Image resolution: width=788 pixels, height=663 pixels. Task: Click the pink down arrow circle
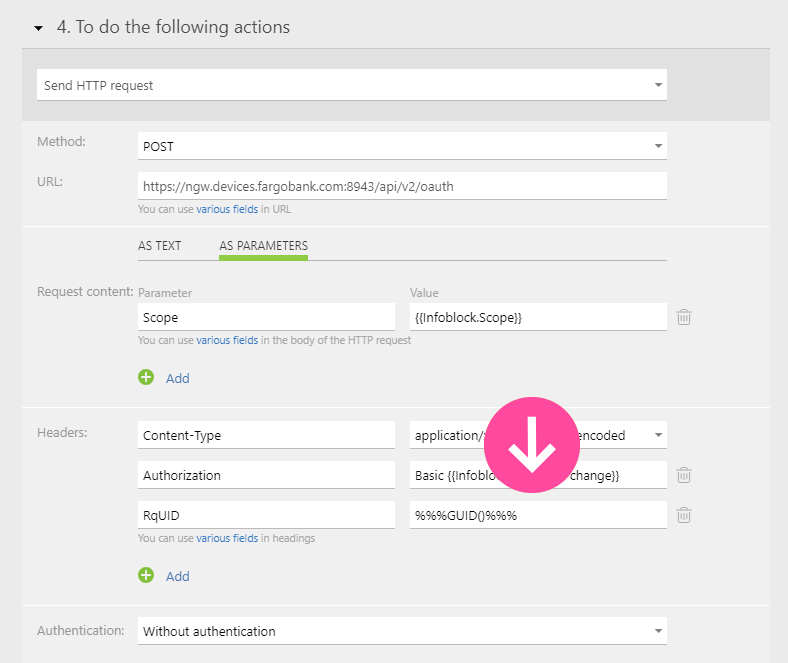tap(531, 445)
